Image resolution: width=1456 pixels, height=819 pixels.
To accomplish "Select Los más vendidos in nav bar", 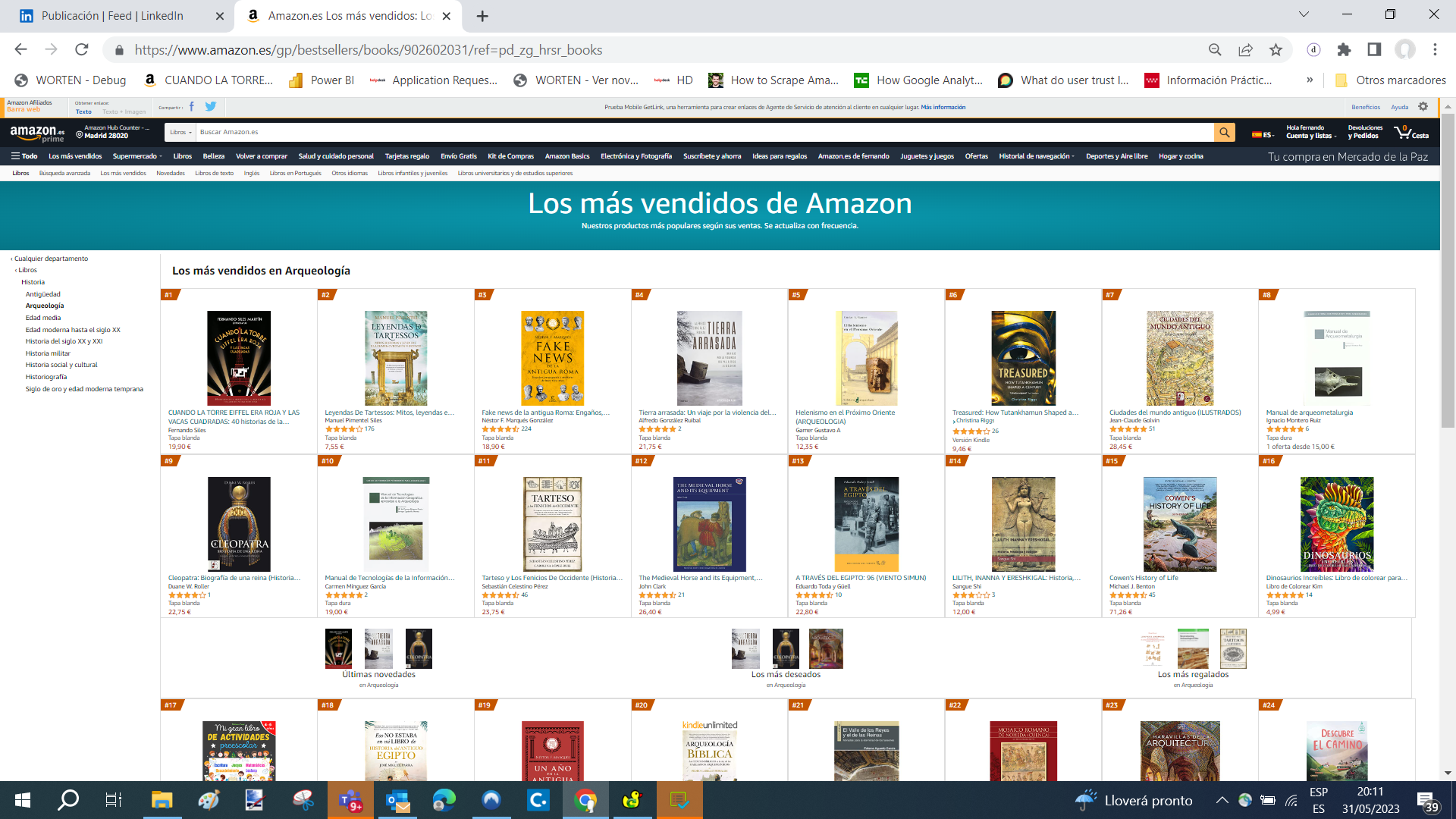I will [75, 156].
